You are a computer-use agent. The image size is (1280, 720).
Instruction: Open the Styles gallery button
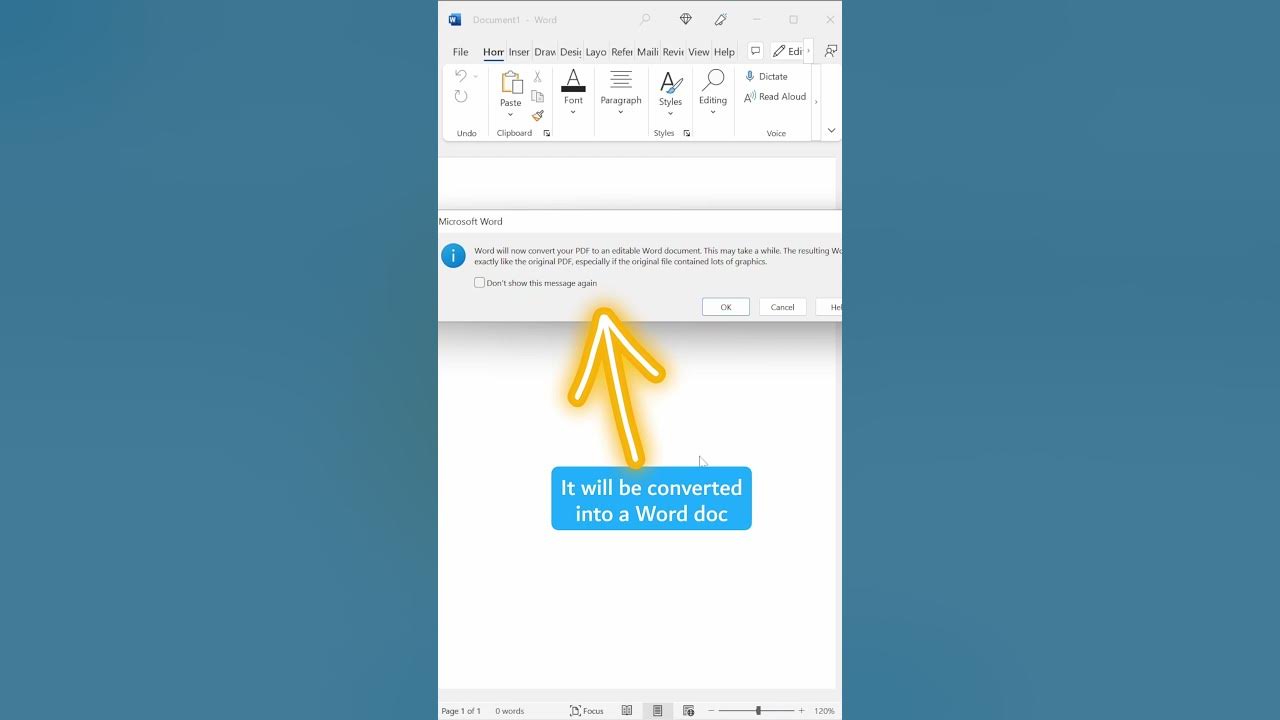coord(671,92)
